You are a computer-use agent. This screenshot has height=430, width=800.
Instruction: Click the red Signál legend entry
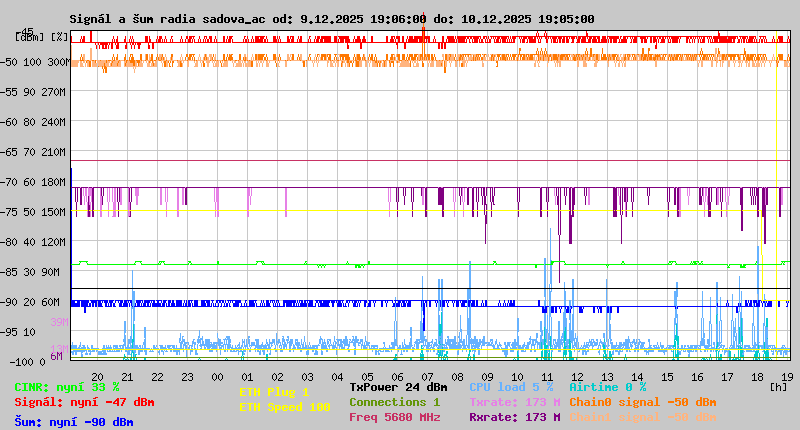click(x=84, y=403)
